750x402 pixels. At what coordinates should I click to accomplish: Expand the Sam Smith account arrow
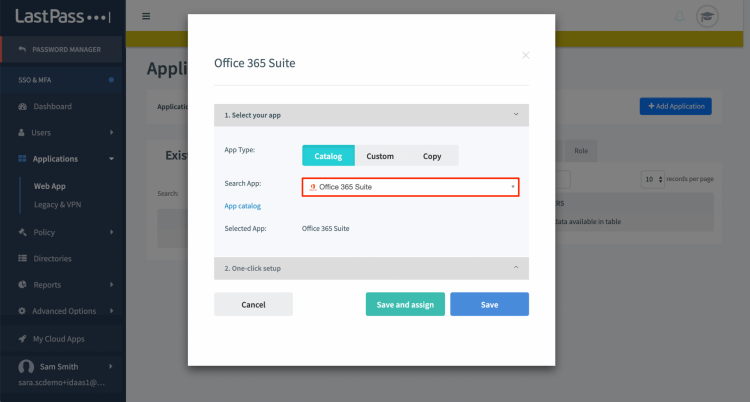click(x=110, y=367)
